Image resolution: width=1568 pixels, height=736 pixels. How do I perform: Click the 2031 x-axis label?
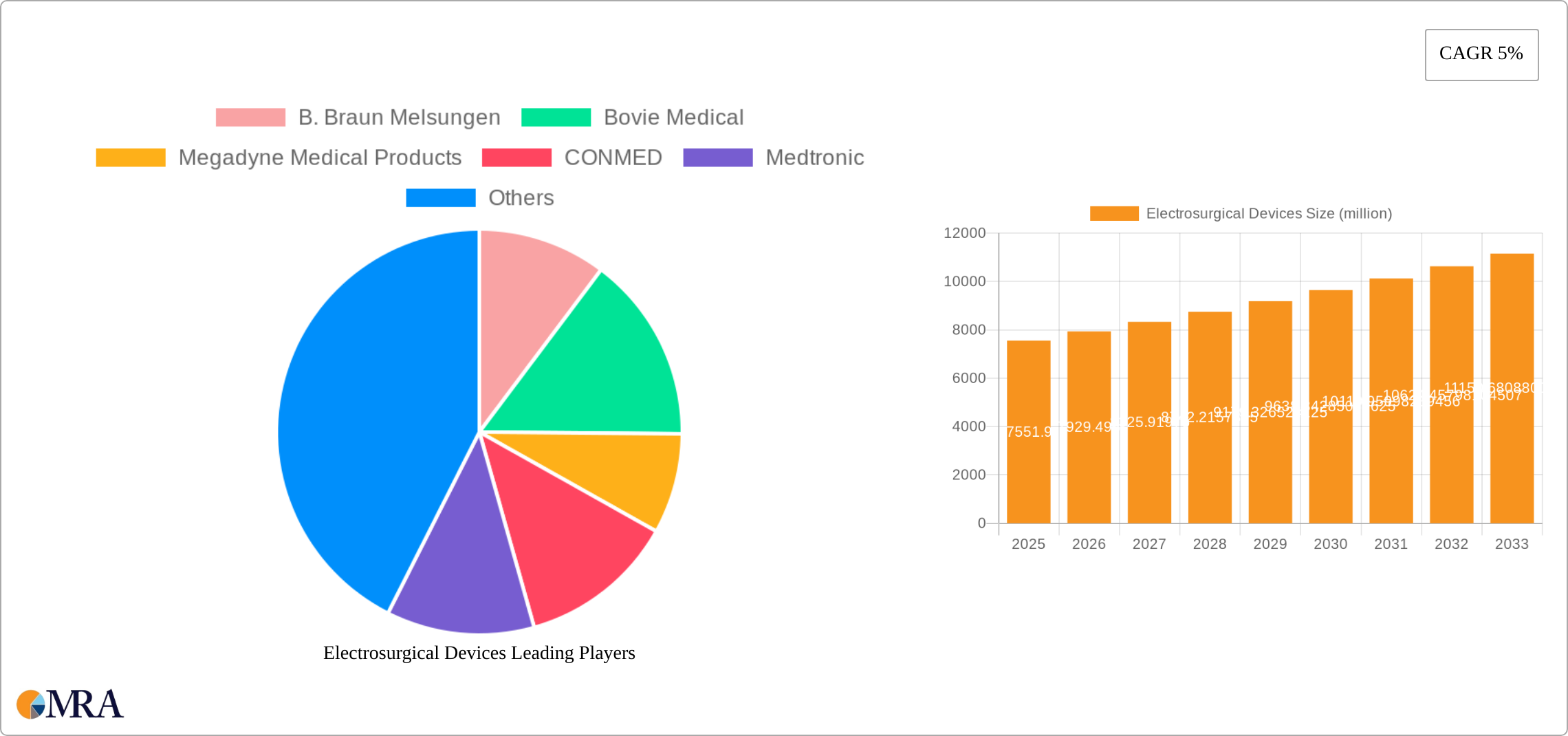pyautogui.click(x=1391, y=544)
